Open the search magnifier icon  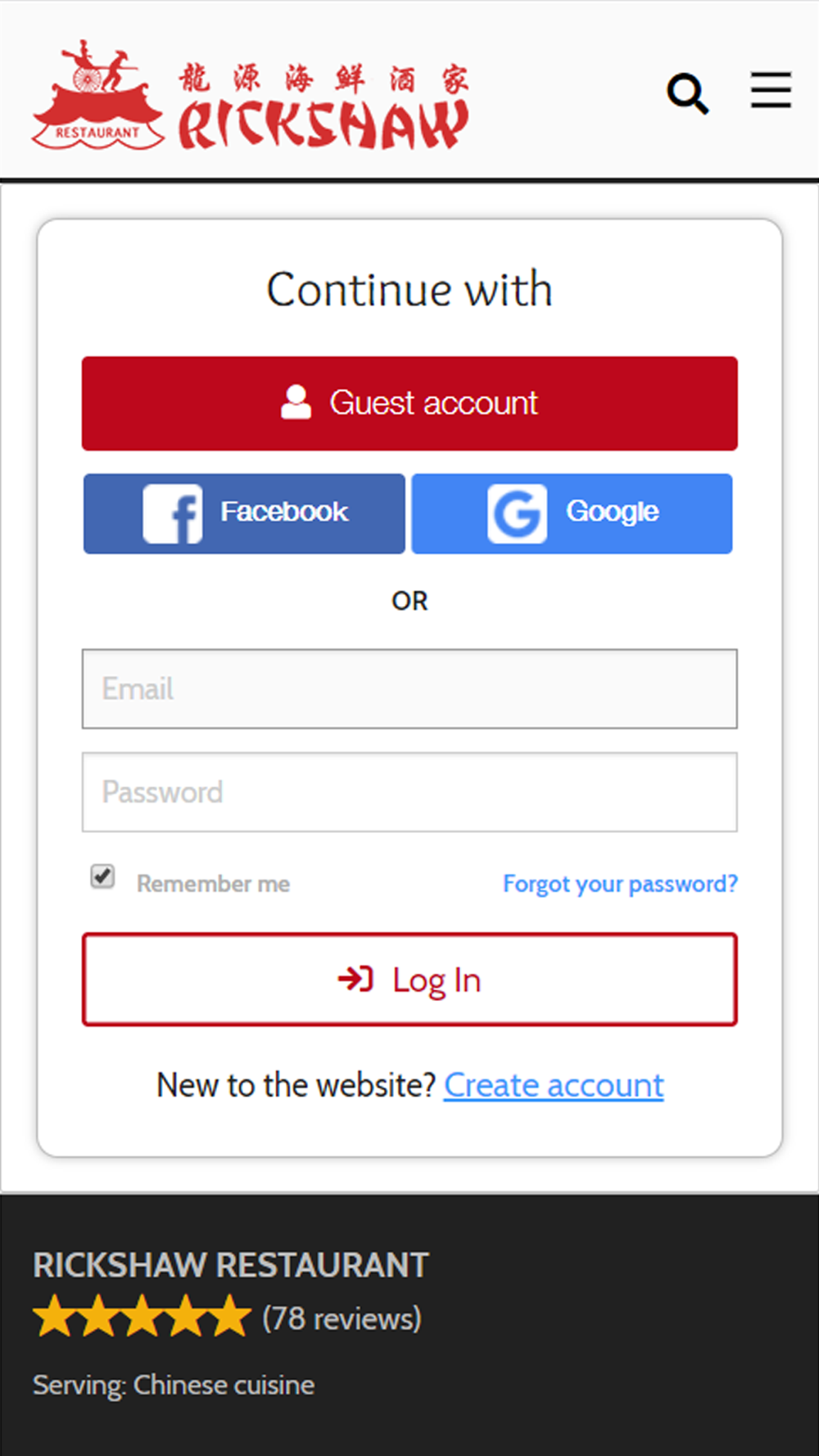[x=687, y=94]
